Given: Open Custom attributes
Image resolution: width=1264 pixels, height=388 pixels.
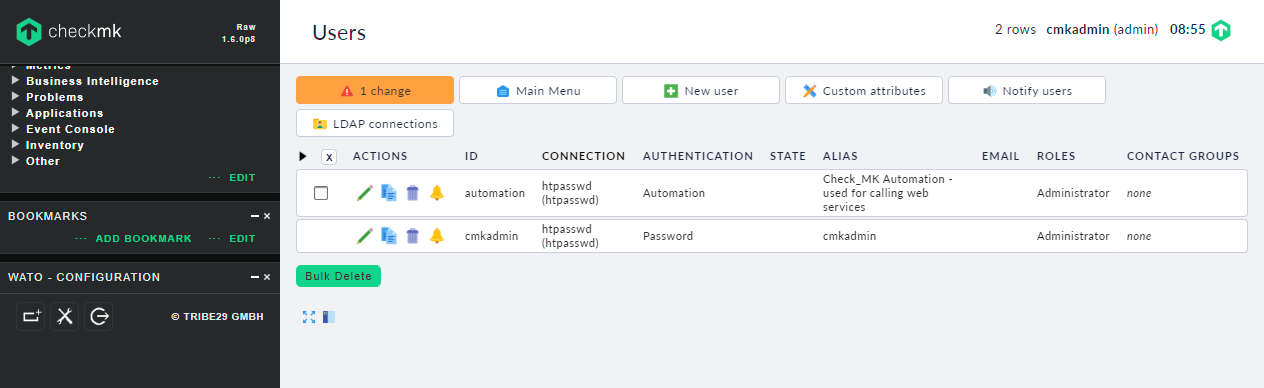Looking at the screenshot, I should tap(864, 90).
